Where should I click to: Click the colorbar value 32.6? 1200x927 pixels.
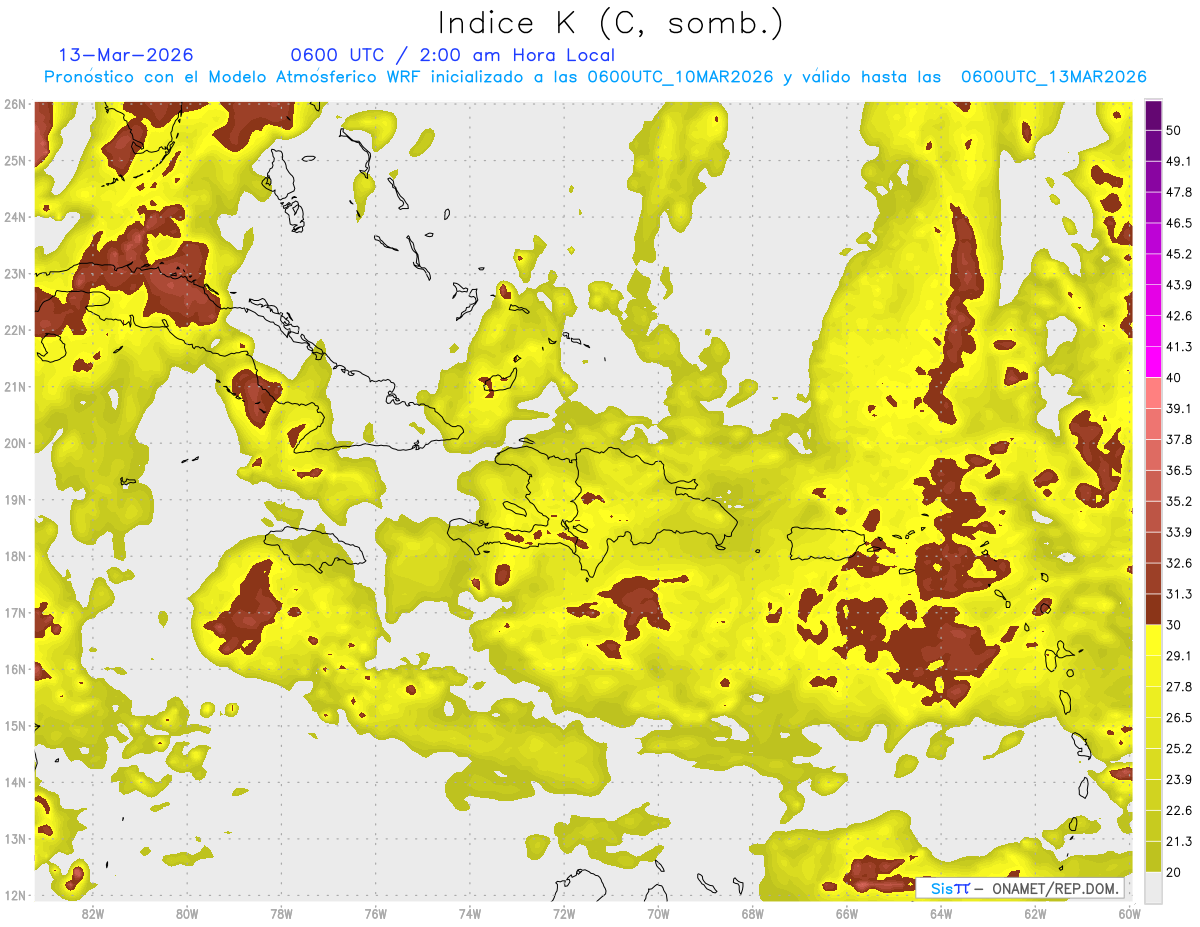1179,564
